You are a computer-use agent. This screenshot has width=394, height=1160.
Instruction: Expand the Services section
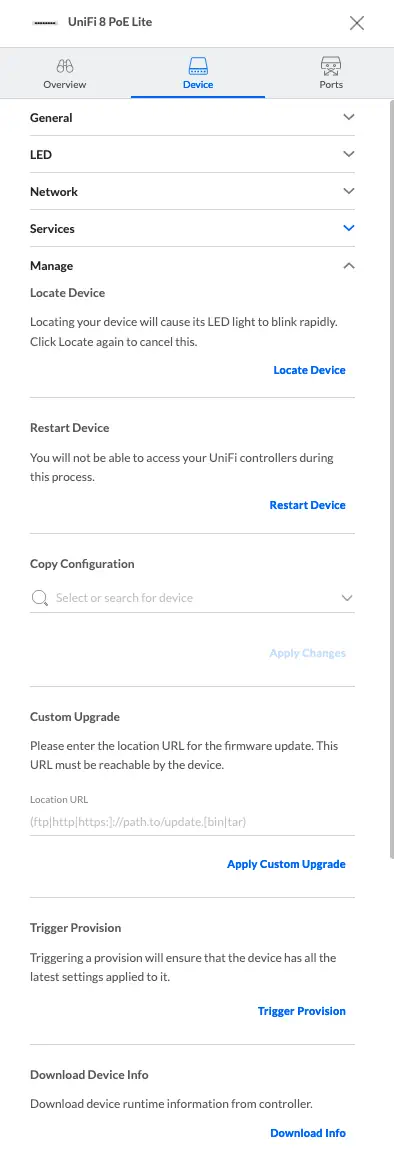(192, 229)
